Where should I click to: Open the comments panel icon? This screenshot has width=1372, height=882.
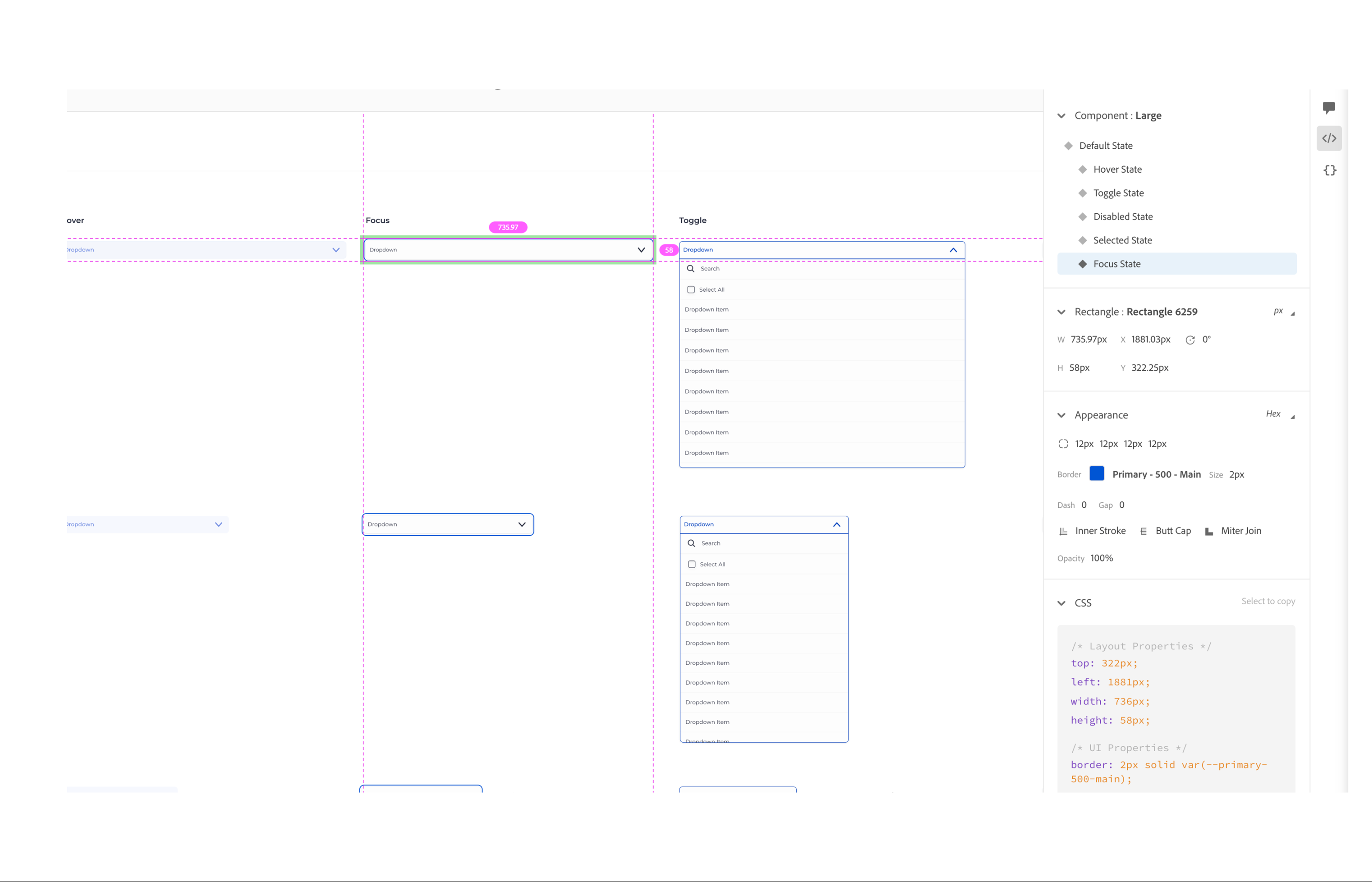click(x=1328, y=108)
